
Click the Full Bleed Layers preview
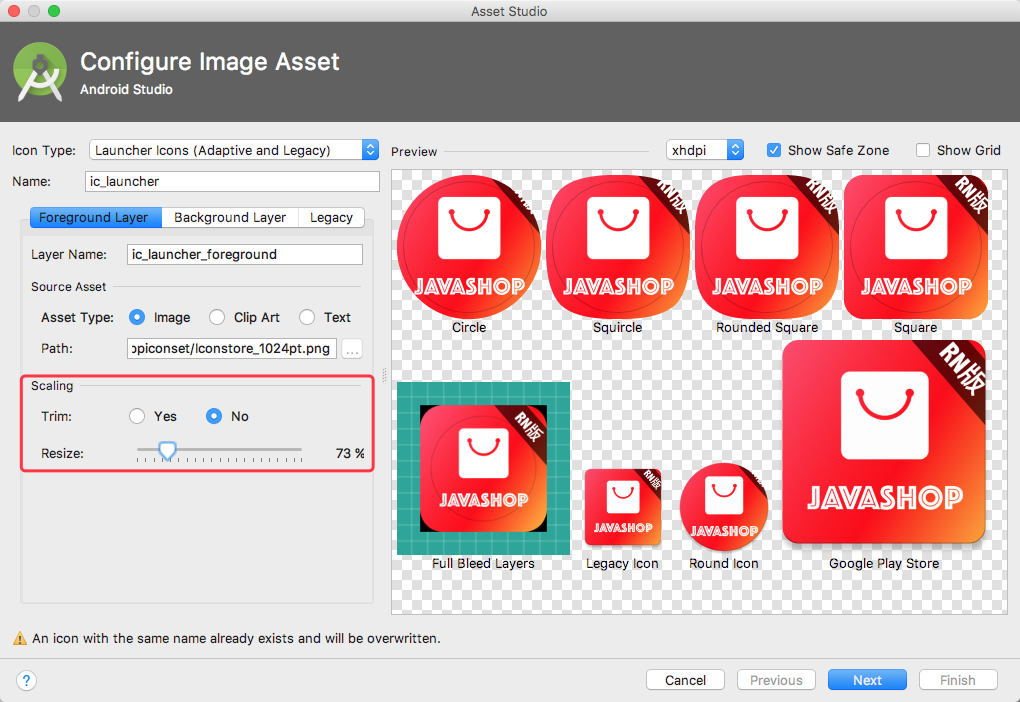(483, 468)
